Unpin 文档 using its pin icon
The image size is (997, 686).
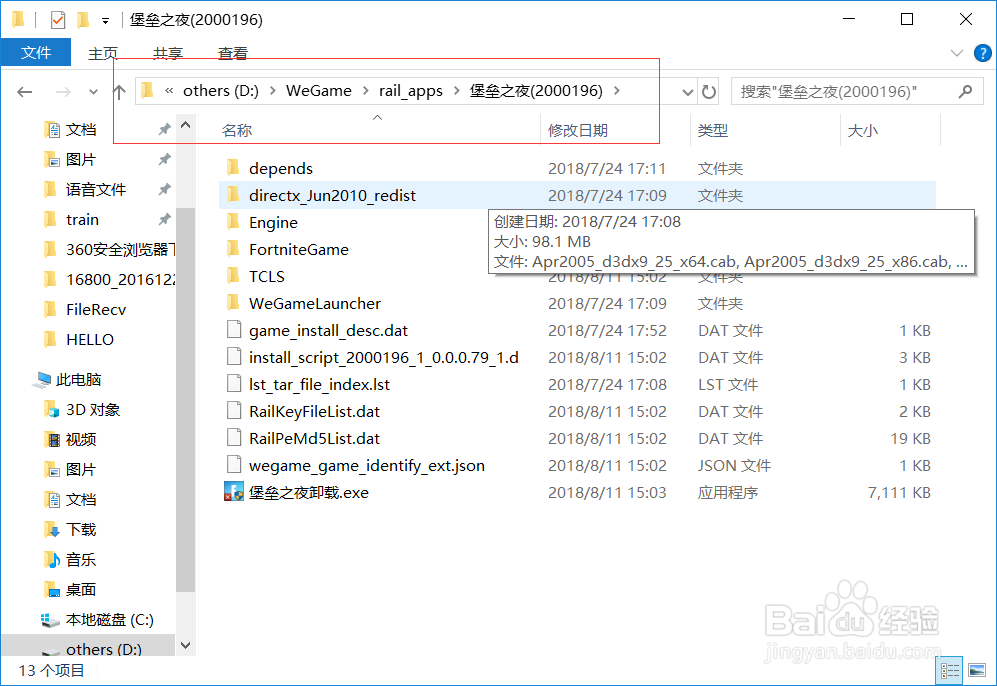coord(165,130)
